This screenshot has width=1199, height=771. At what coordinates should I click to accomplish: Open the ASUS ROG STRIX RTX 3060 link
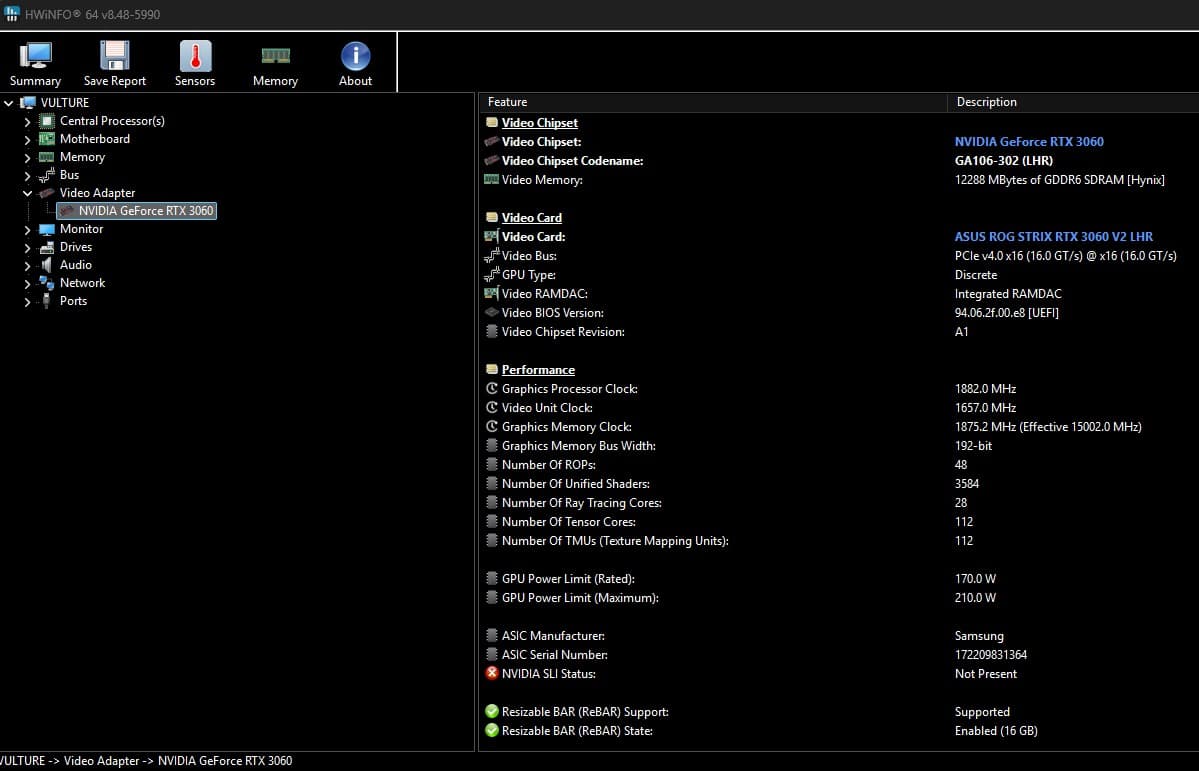pyautogui.click(x=1054, y=237)
